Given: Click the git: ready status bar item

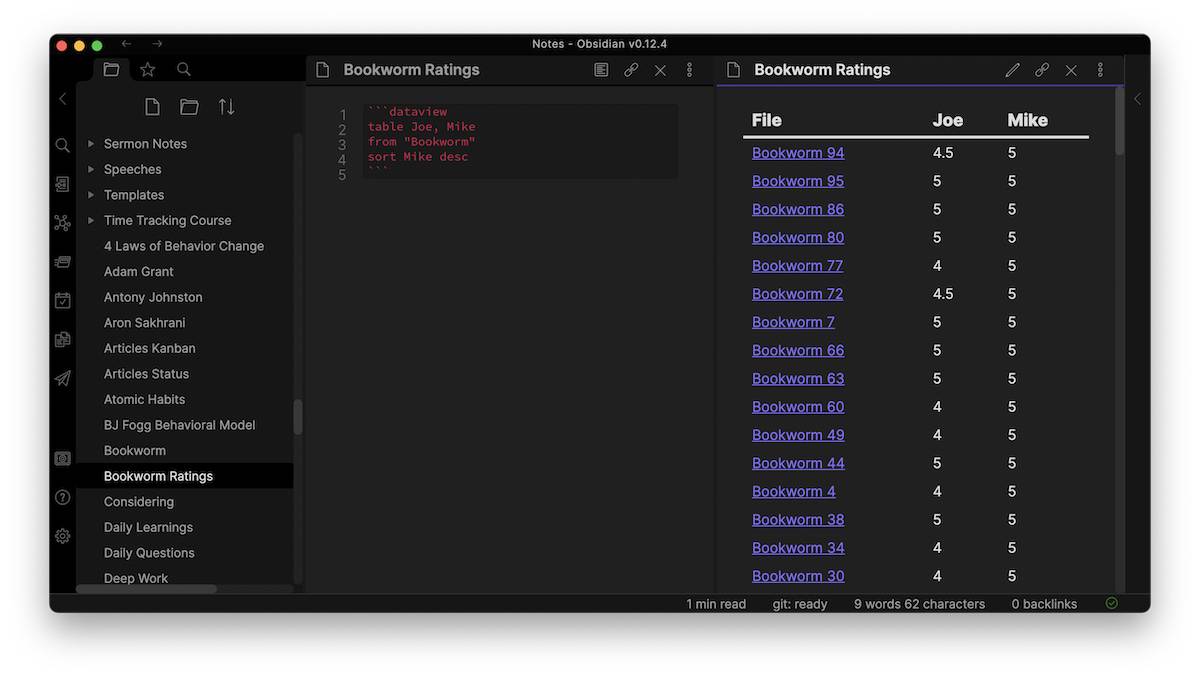Looking at the screenshot, I should (799, 604).
